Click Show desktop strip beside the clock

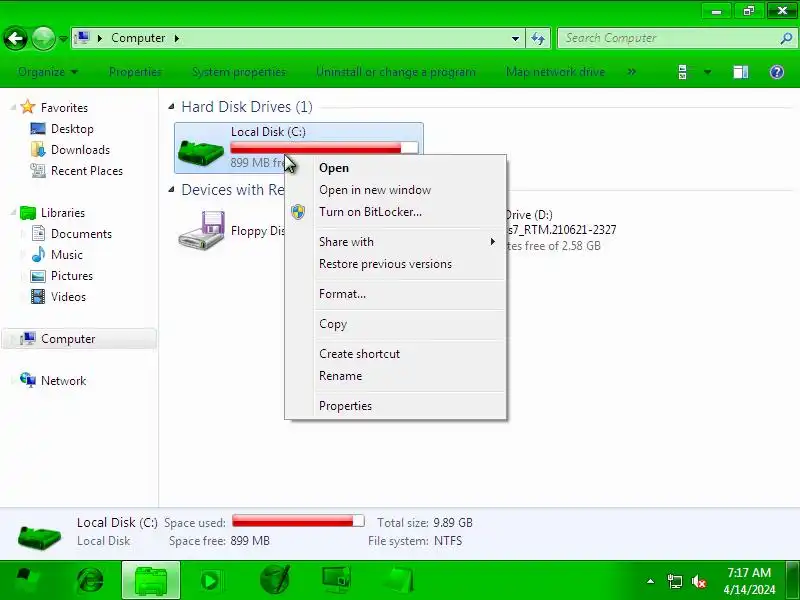(793, 580)
